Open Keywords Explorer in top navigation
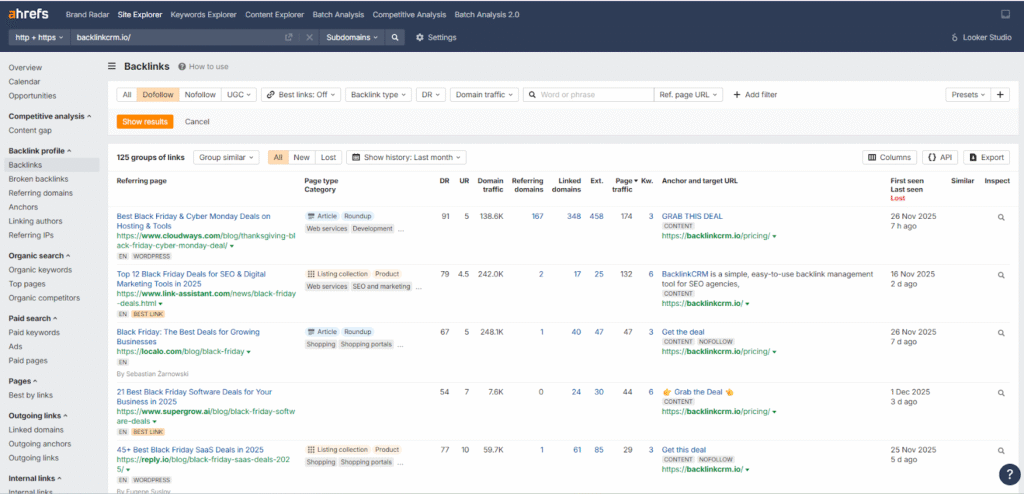 coord(204,15)
